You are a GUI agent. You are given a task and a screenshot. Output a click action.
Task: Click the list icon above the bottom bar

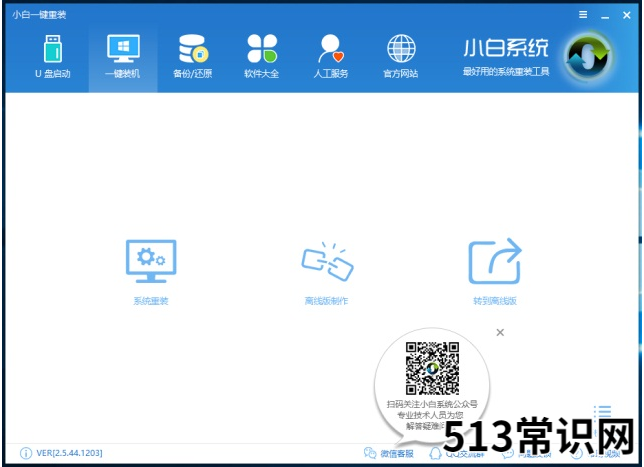pos(603,411)
